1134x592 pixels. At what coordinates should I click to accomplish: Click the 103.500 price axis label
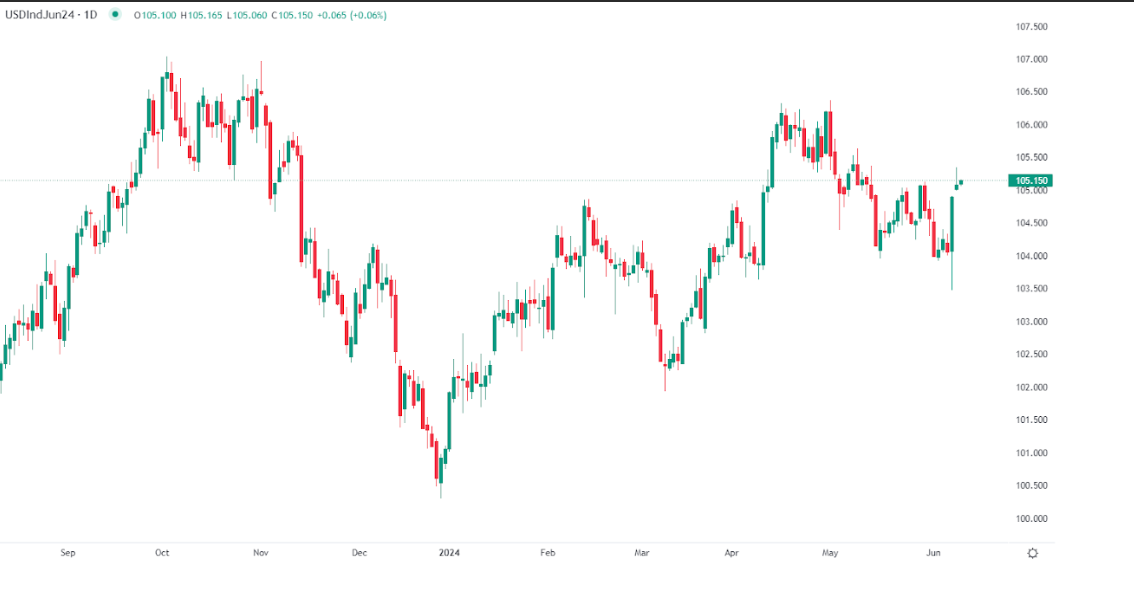click(1031, 289)
